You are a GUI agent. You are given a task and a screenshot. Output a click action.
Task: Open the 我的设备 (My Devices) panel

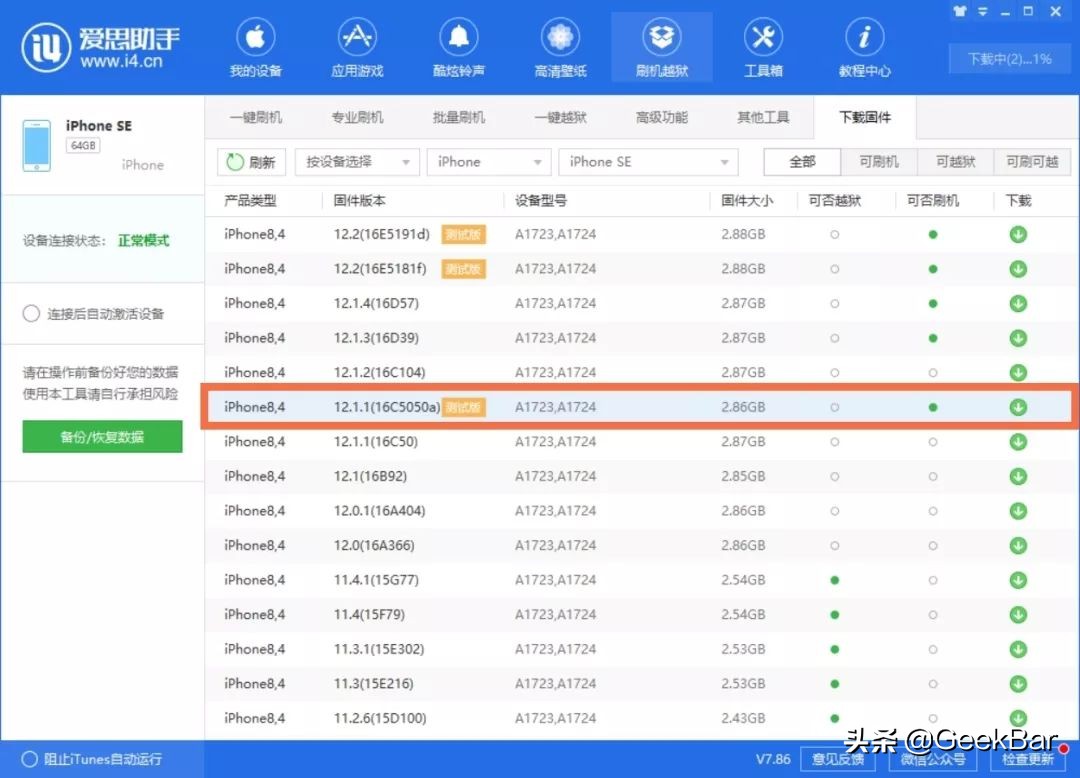coord(256,46)
